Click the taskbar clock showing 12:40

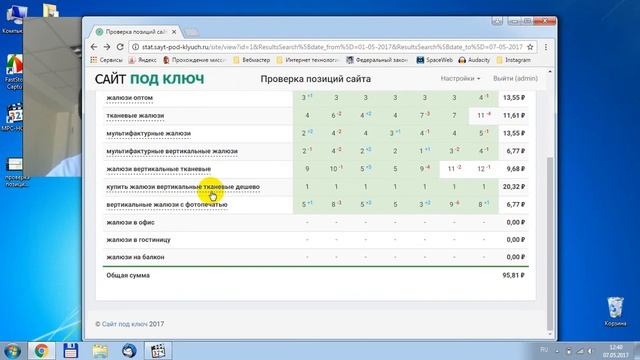(616, 351)
